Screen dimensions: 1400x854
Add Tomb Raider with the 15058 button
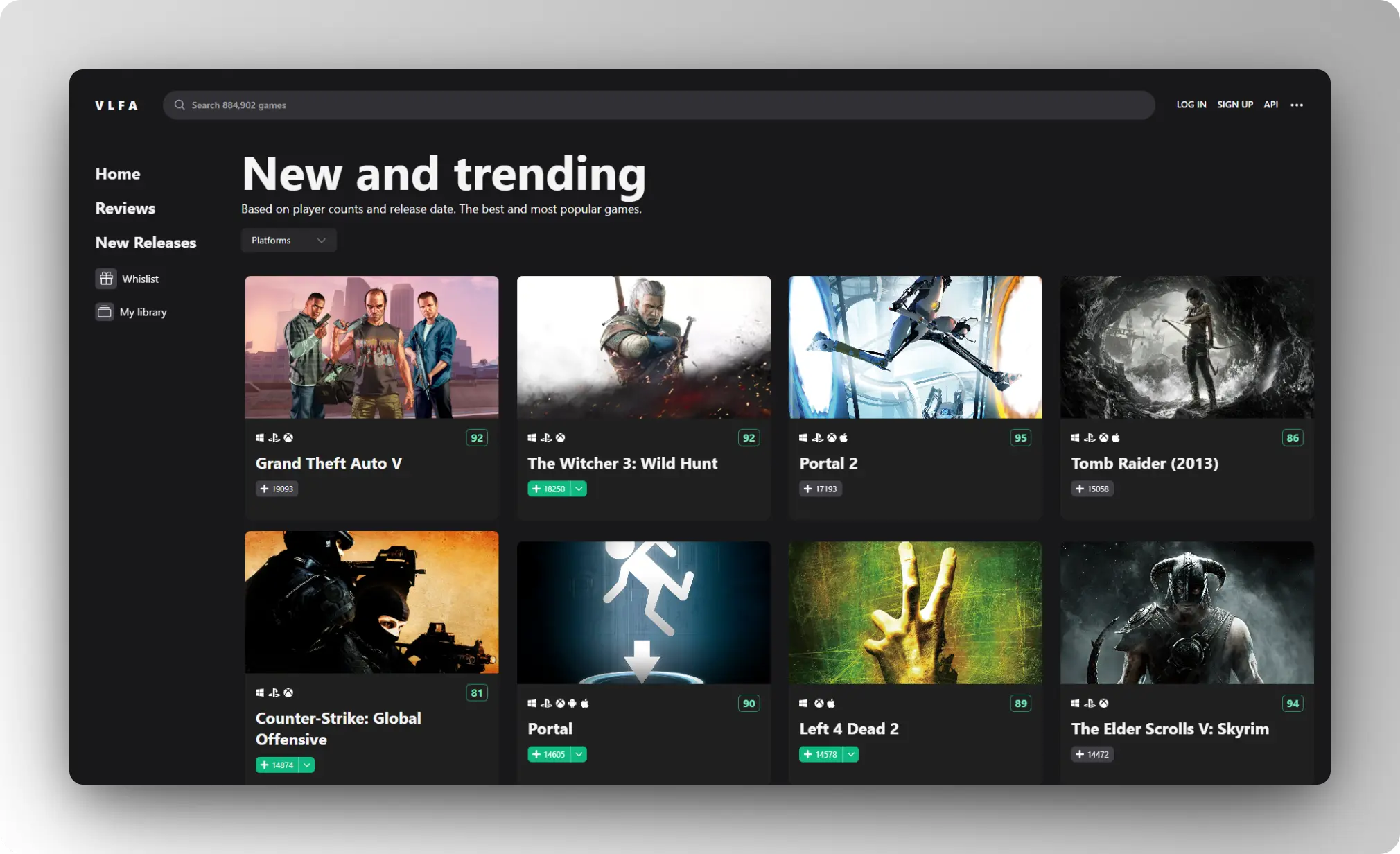point(1092,489)
